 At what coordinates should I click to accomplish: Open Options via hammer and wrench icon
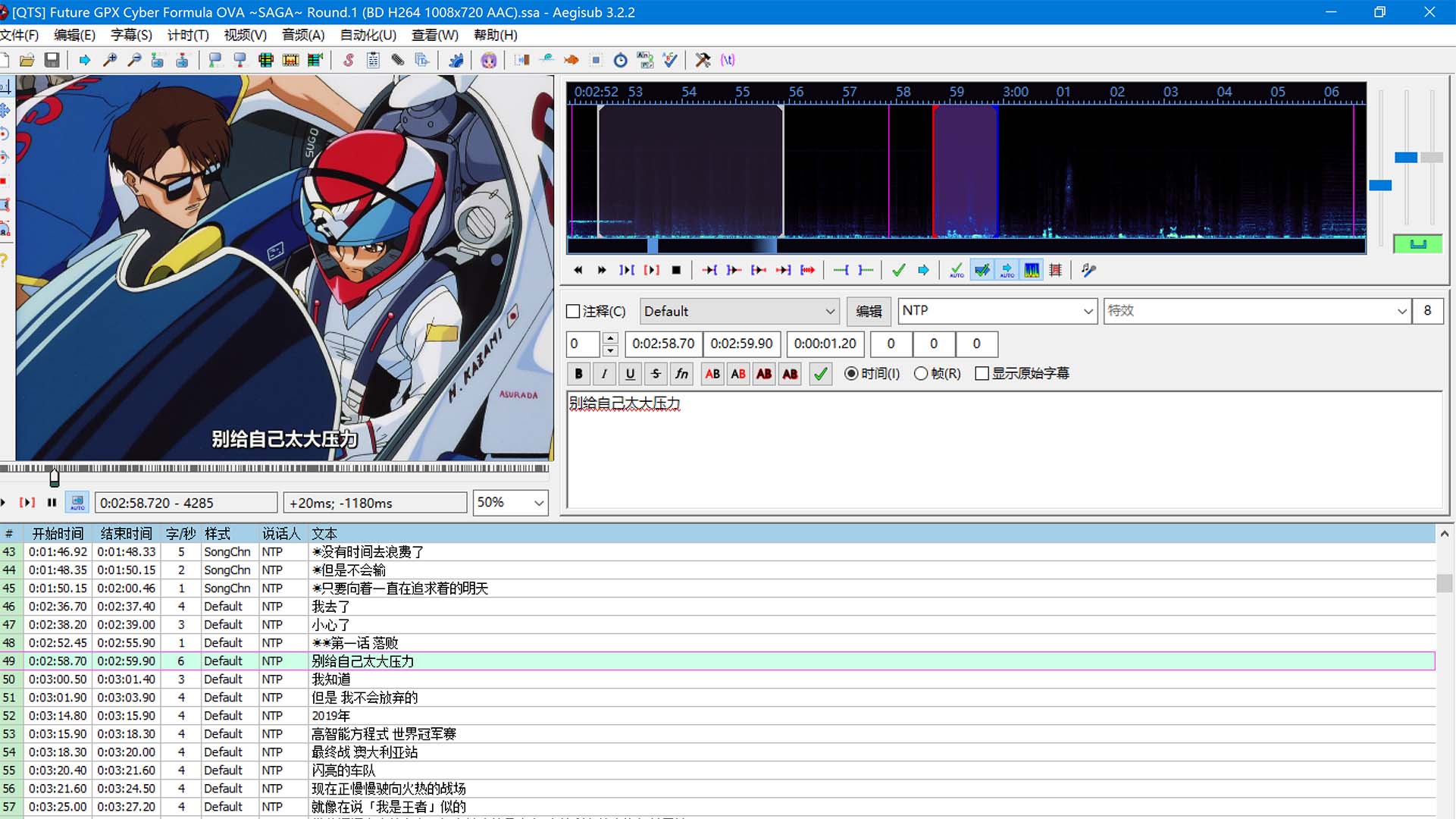(703, 60)
